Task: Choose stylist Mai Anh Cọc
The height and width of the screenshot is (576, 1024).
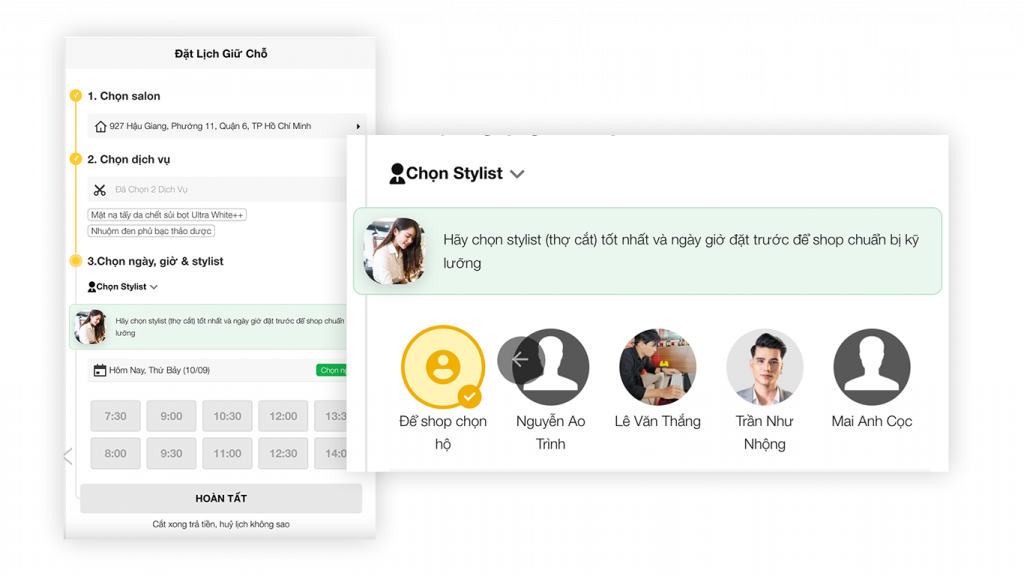Action: 872,367
